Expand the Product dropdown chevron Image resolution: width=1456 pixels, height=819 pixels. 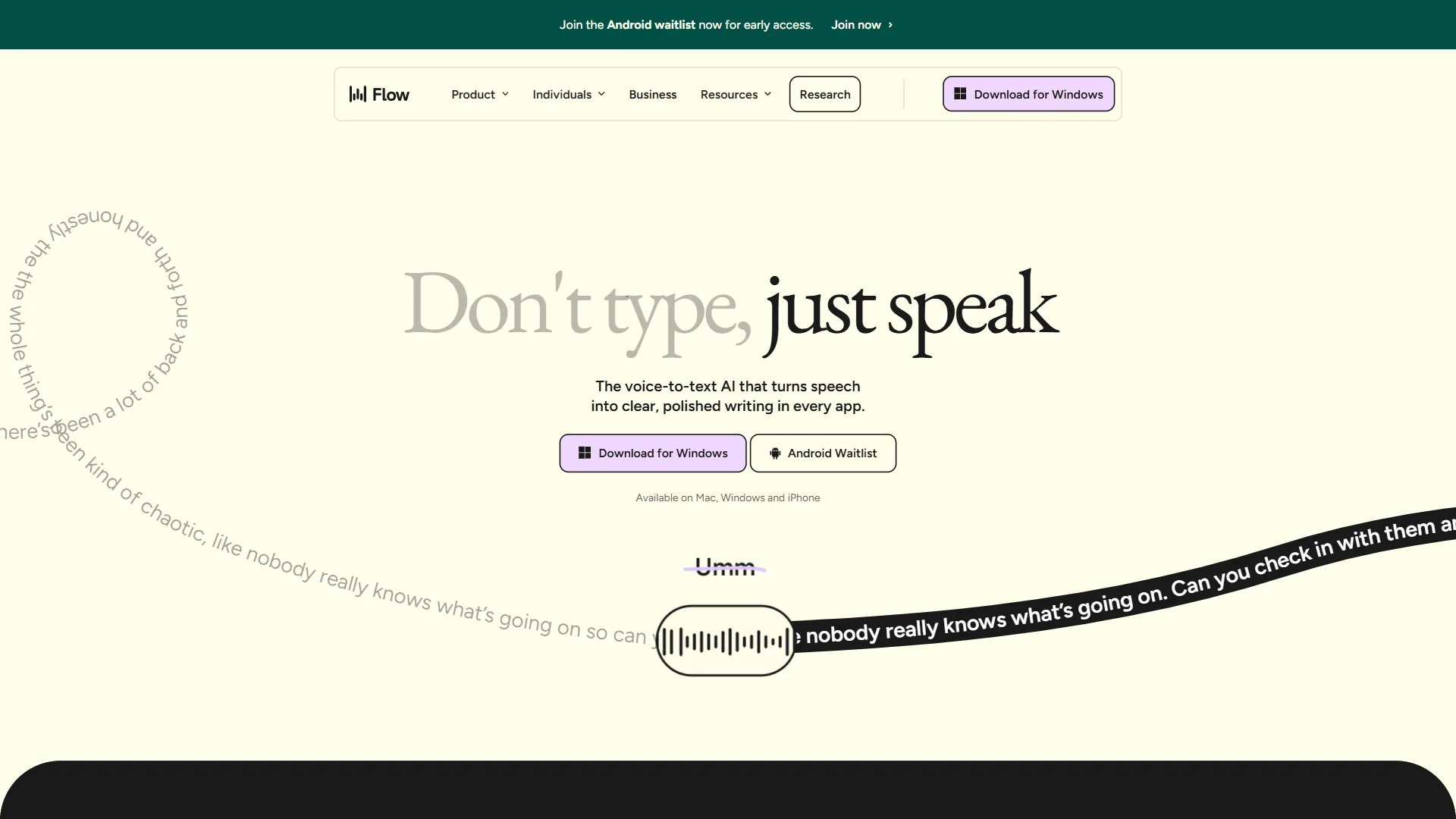click(505, 94)
